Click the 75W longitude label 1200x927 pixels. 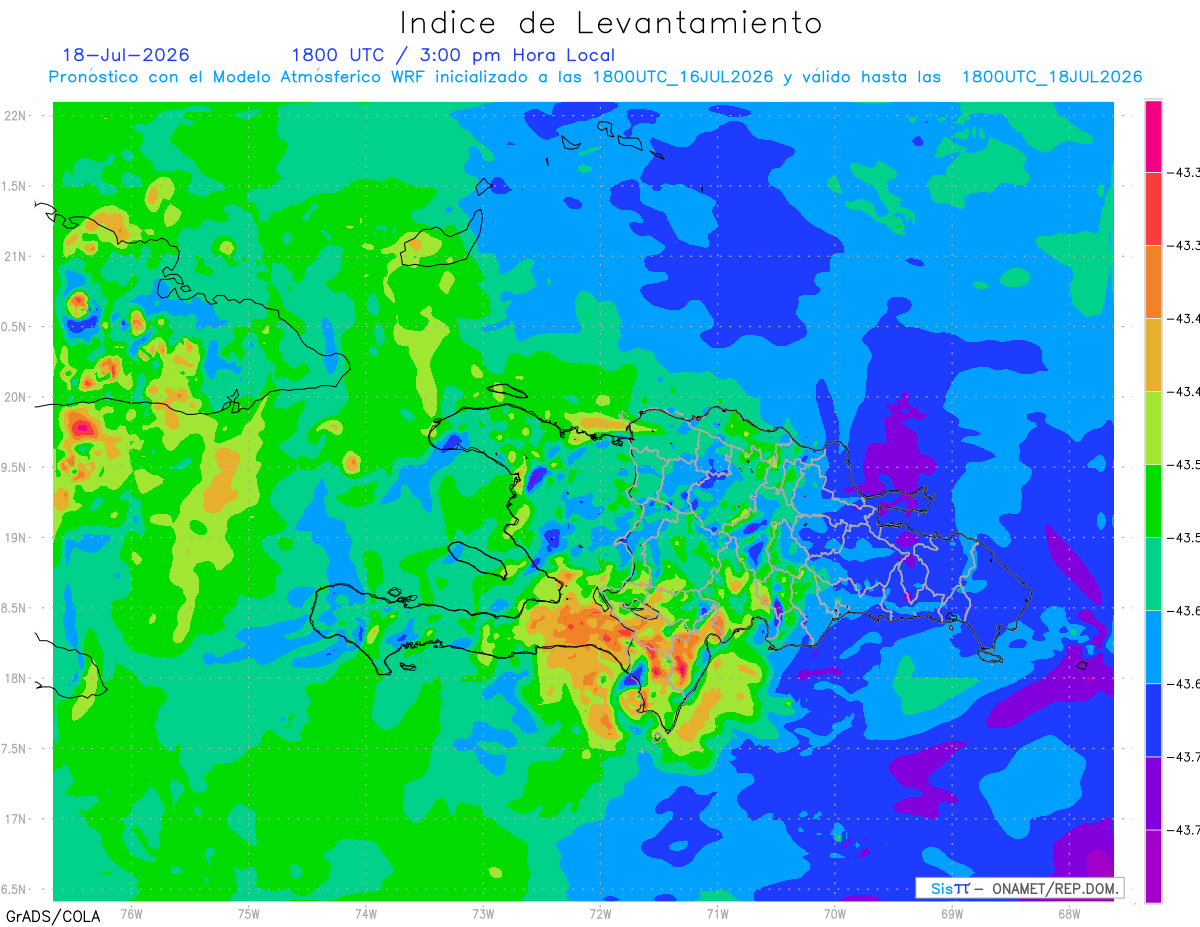coord(249,914)
